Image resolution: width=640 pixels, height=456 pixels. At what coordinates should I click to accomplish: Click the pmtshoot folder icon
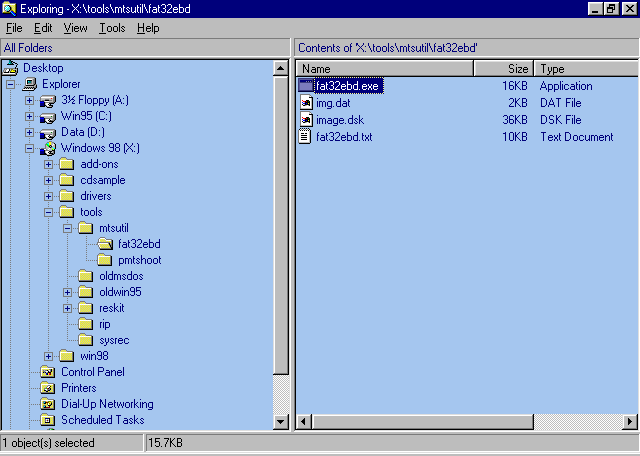pos(104,260)
